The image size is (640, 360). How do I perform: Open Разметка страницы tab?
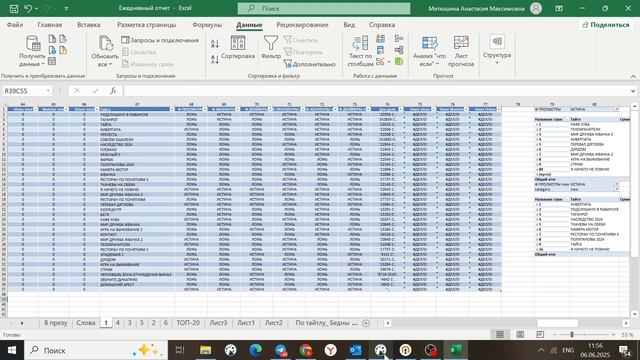[147, 24]
